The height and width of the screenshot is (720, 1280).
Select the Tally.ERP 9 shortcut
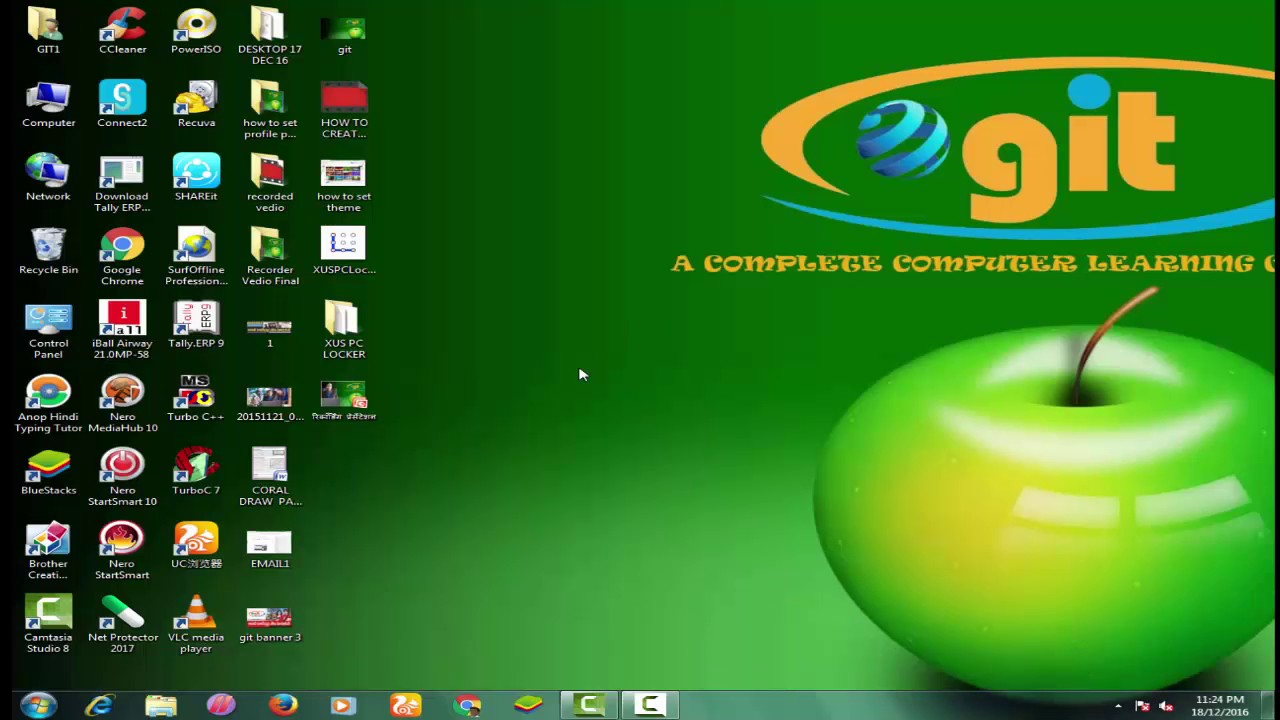(x=196, y=325)
